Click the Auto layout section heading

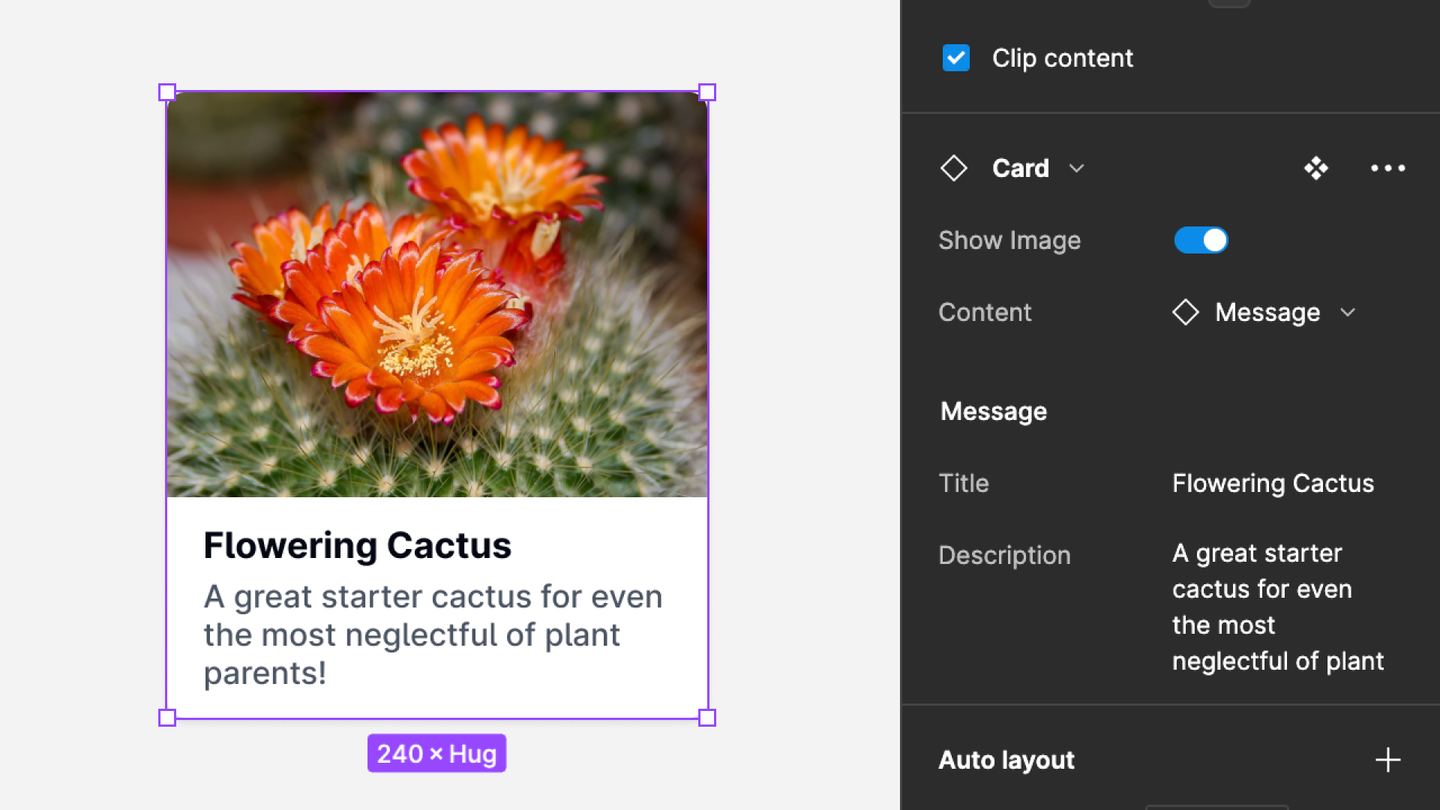(1006, 760)
